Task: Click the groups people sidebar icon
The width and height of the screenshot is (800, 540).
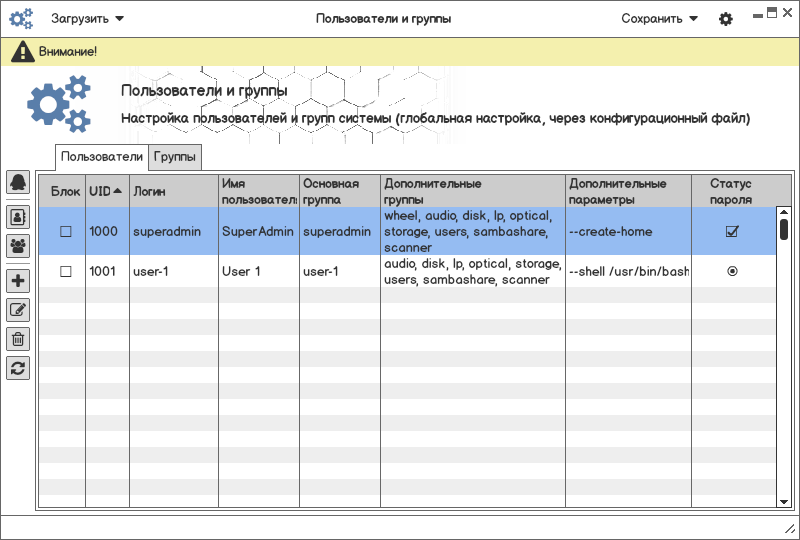Action: (18, 246)
